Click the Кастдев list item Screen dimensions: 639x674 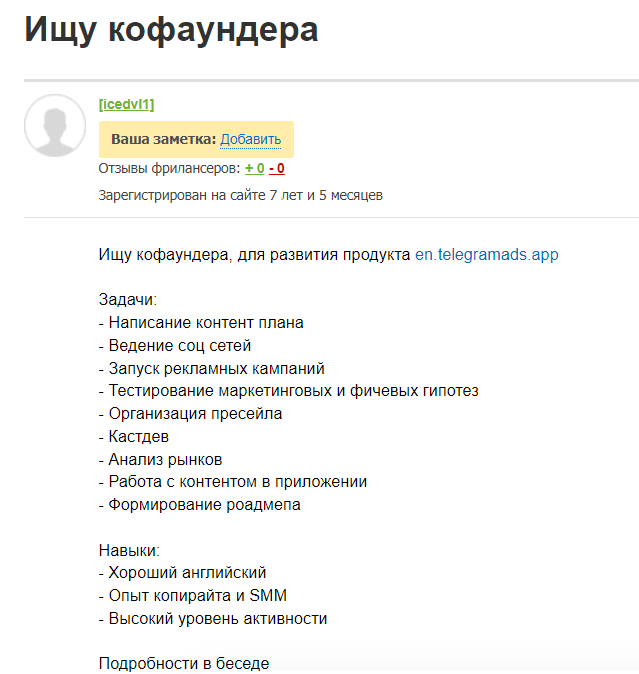[x=134, y=436]
